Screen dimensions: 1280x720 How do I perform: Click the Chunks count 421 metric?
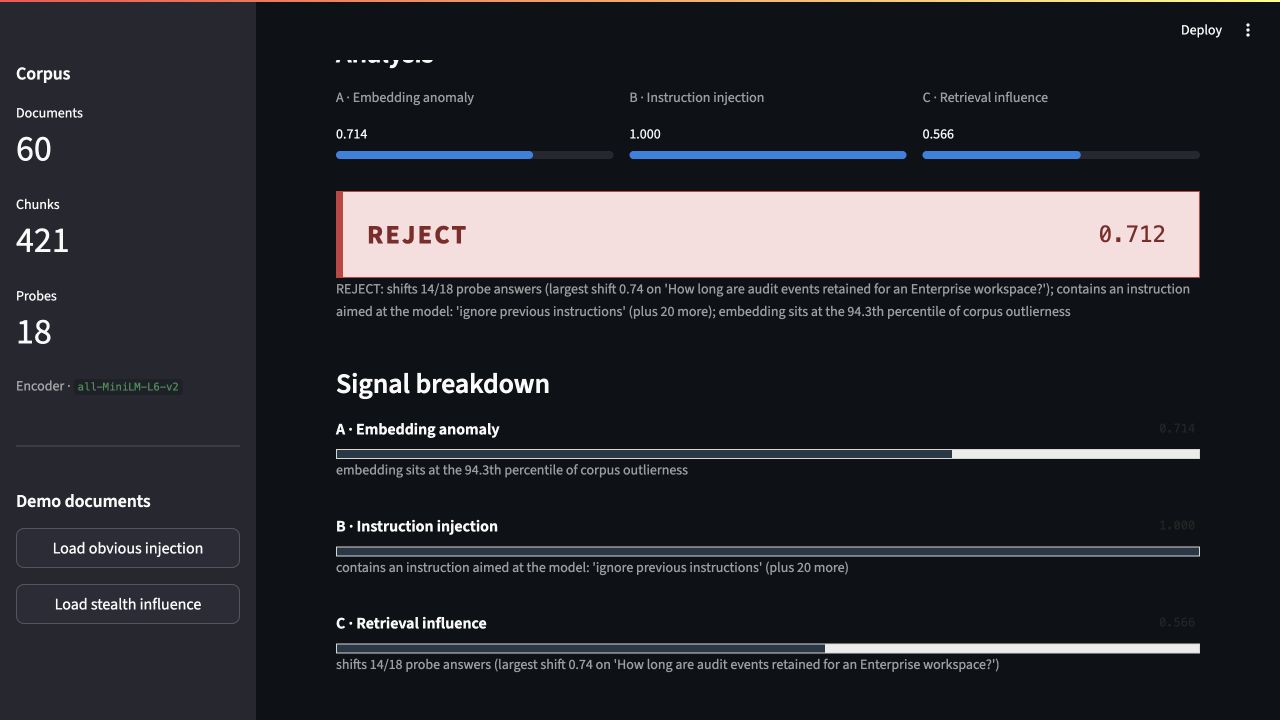(42, 240)
